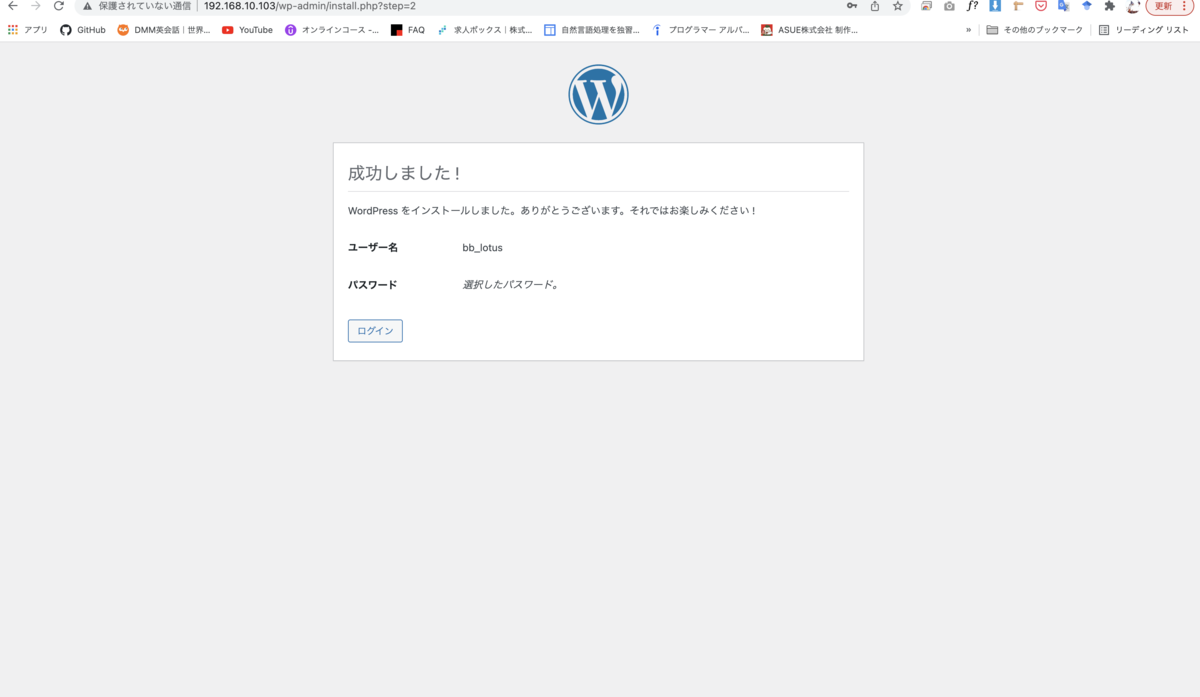
Task: Open the Extensions puzzle-piece menu
Action: (x=1110, y=6)
